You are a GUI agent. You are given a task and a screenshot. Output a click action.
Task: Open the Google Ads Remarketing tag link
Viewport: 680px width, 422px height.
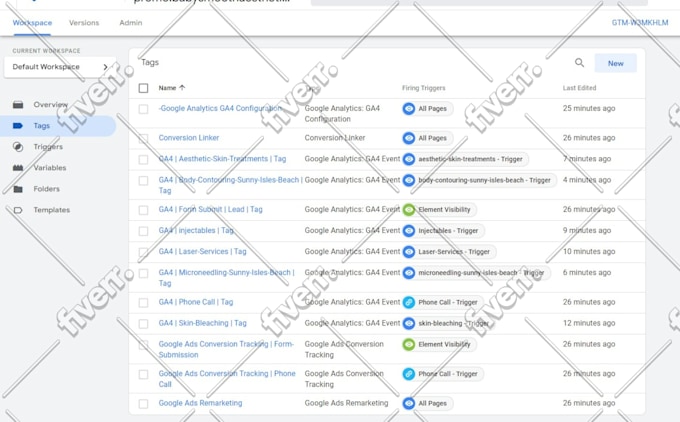(200, 403)
